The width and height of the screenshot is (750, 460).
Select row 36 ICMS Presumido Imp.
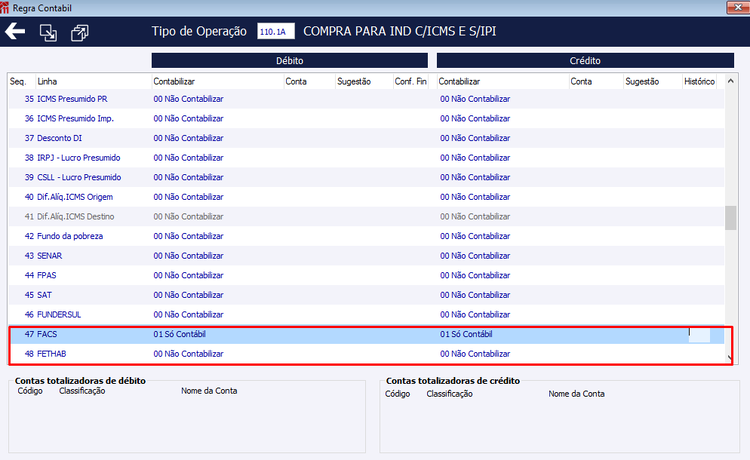[366, 119]
